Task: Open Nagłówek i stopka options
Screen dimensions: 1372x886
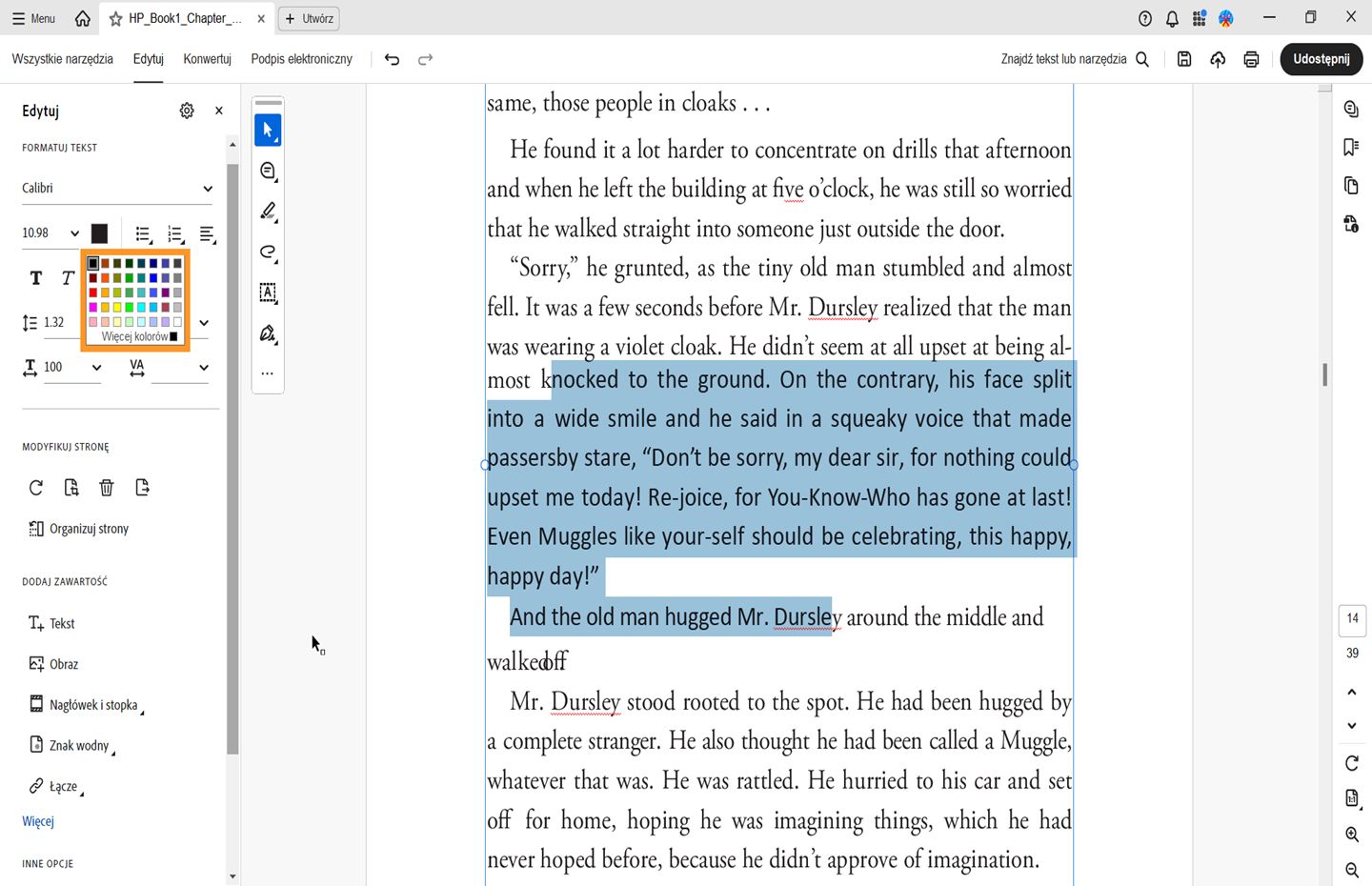Action: pyautogui.click(x=86, y=705)
